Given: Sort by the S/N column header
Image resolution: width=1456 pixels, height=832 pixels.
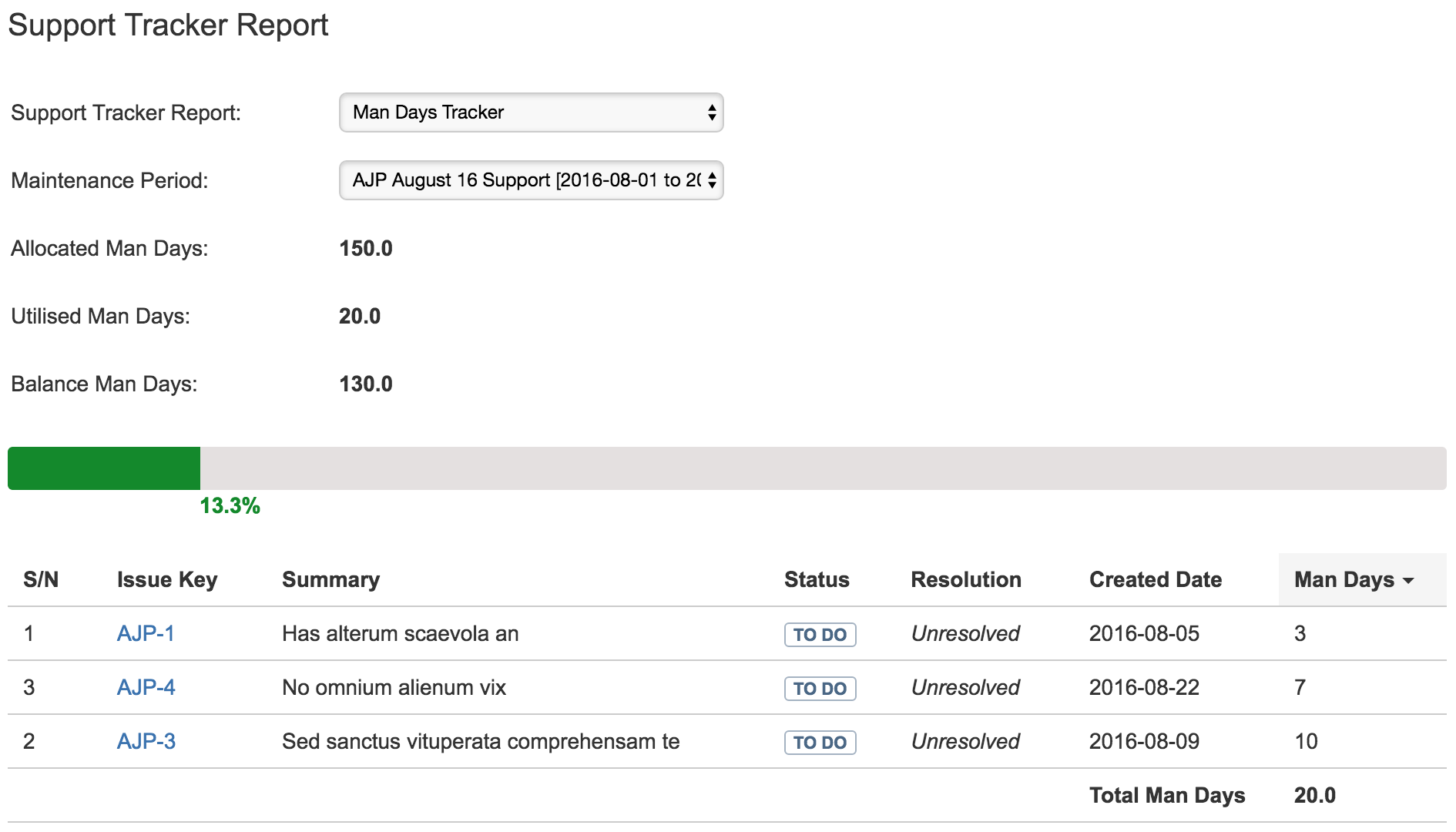Looking at the screenshot, I should click(41, 579).
